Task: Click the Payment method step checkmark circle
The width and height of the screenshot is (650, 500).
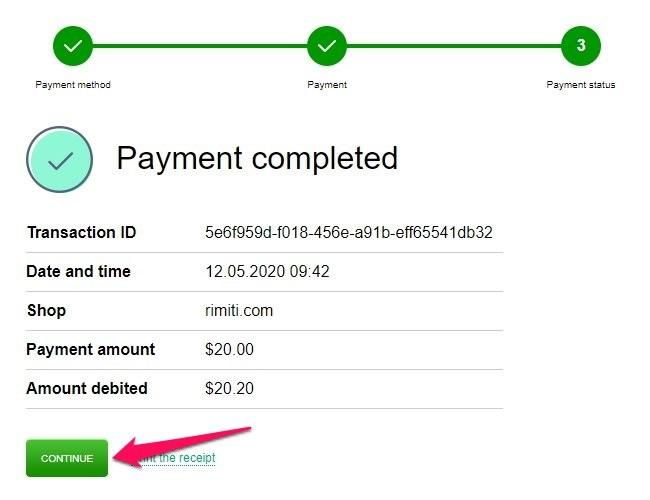Action: 73,46
